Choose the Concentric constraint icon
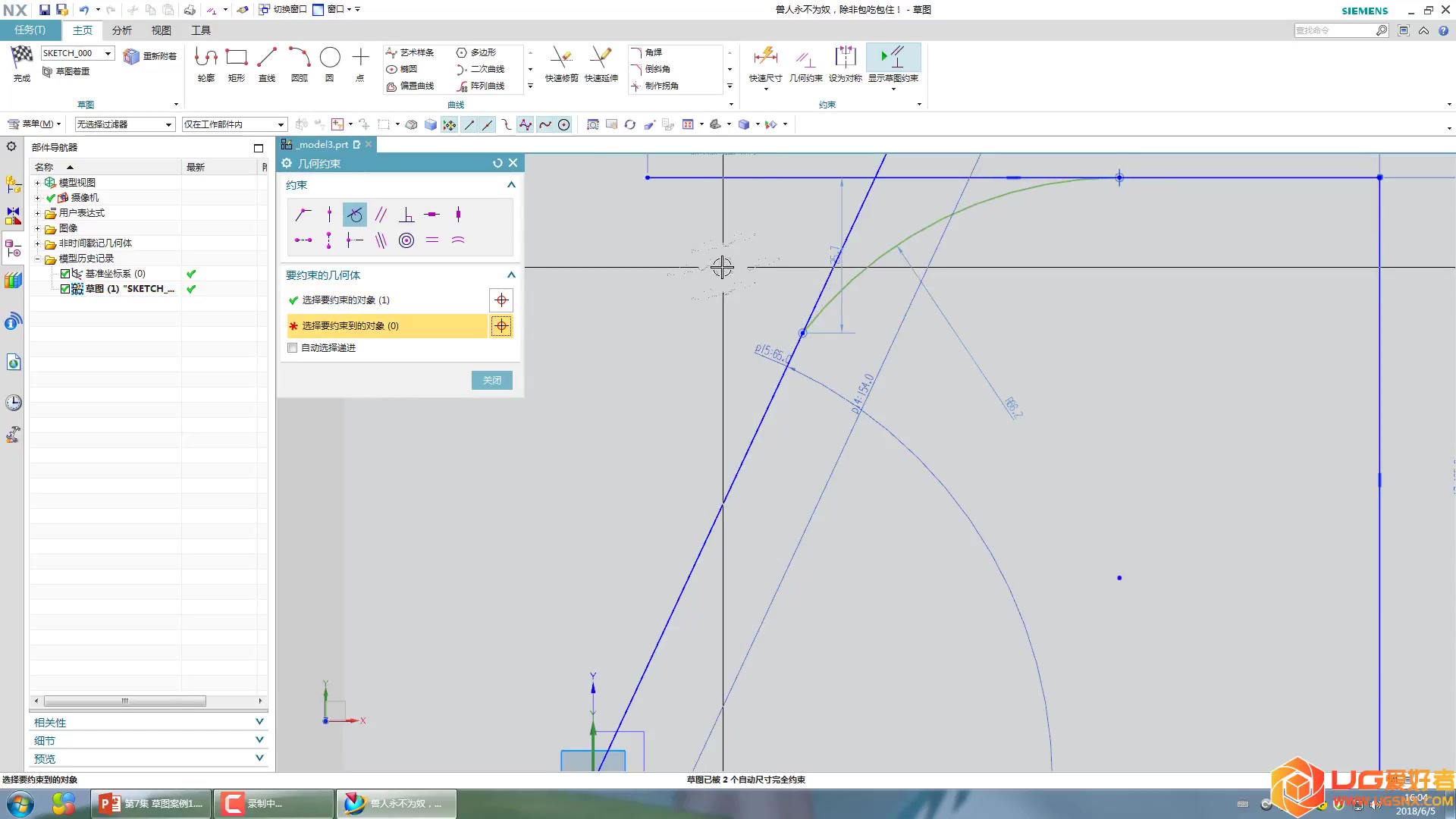The width and height of the screenshot is (1456, 819). click(x=406, y=240)
